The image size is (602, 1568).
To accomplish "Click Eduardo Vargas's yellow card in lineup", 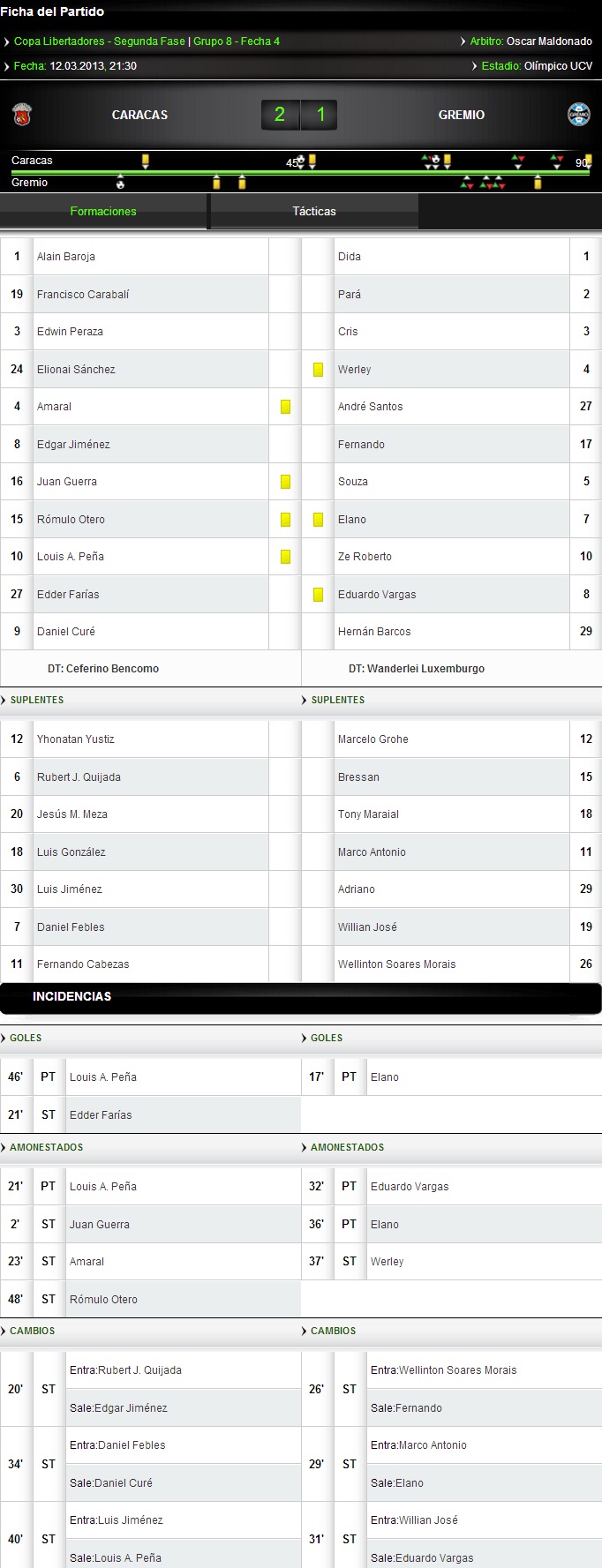I will [x=318, y=595].
